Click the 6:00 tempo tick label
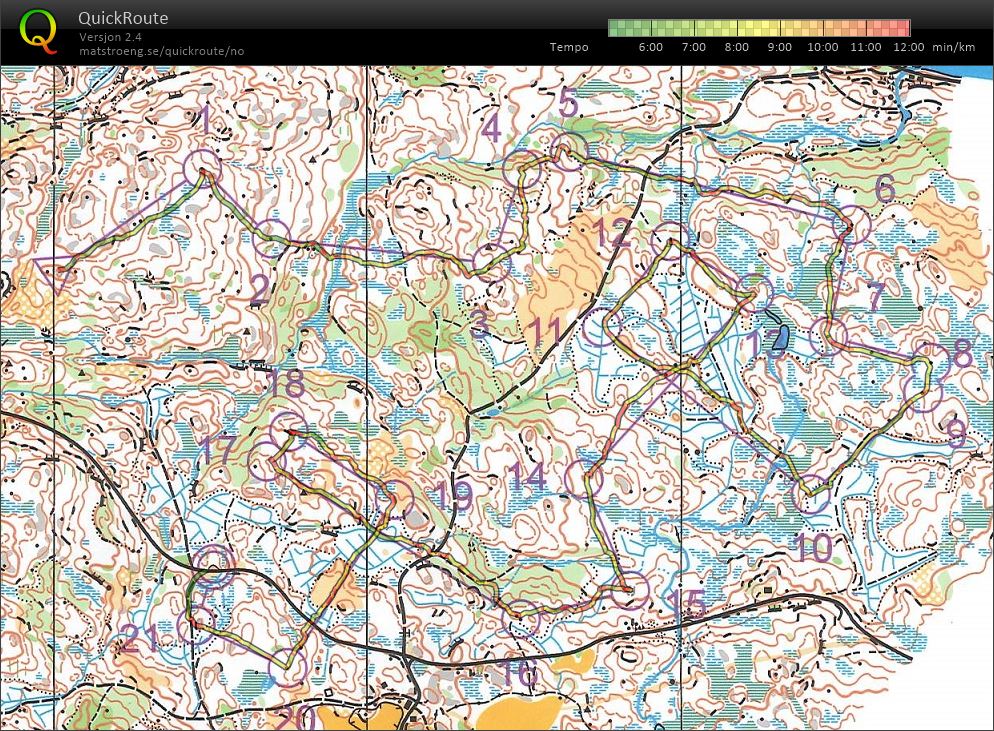 click(650, 47)
